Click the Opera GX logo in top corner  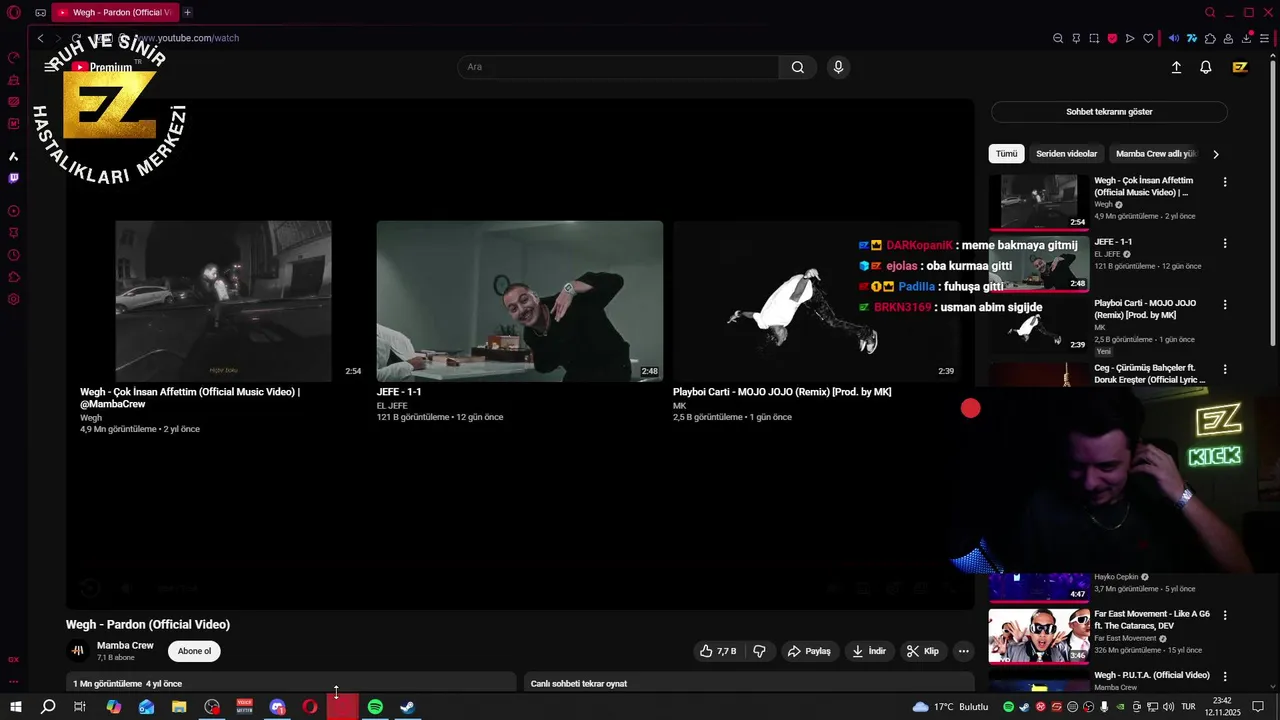tap(13, 12)
